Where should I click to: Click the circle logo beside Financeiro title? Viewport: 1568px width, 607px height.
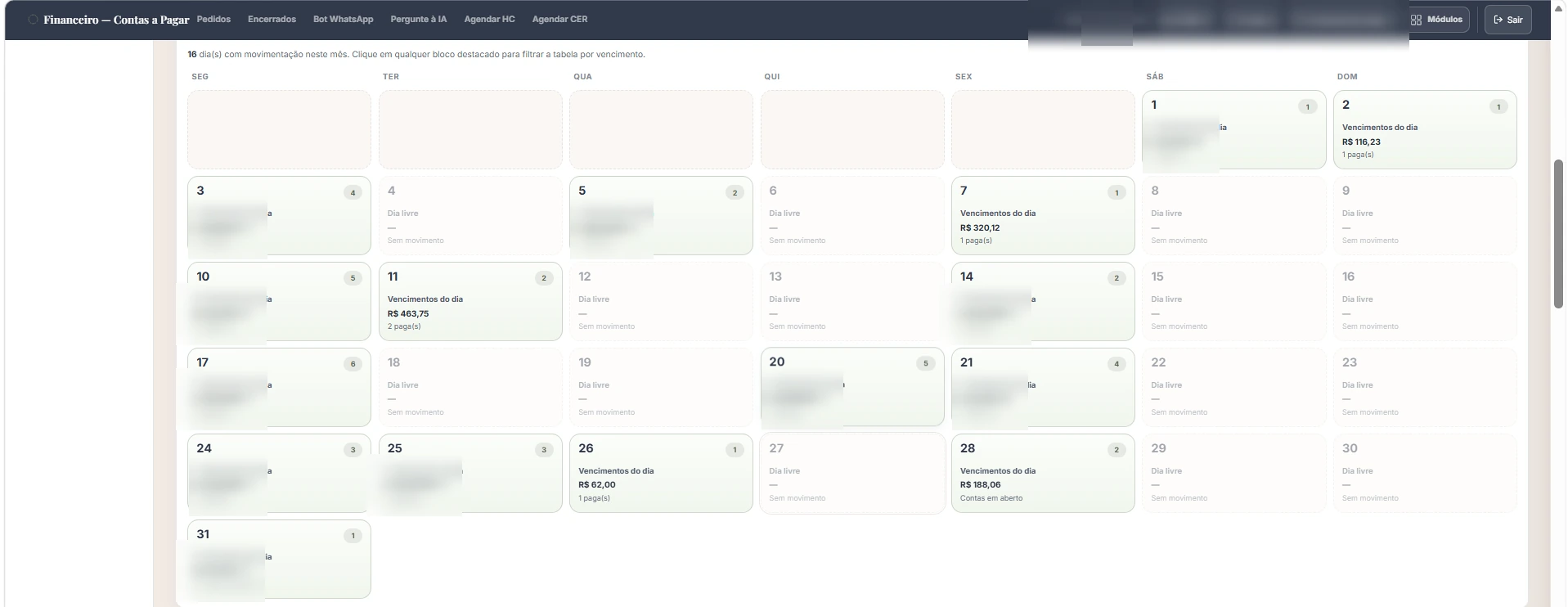pyautogui.click(x=33, y=20)
